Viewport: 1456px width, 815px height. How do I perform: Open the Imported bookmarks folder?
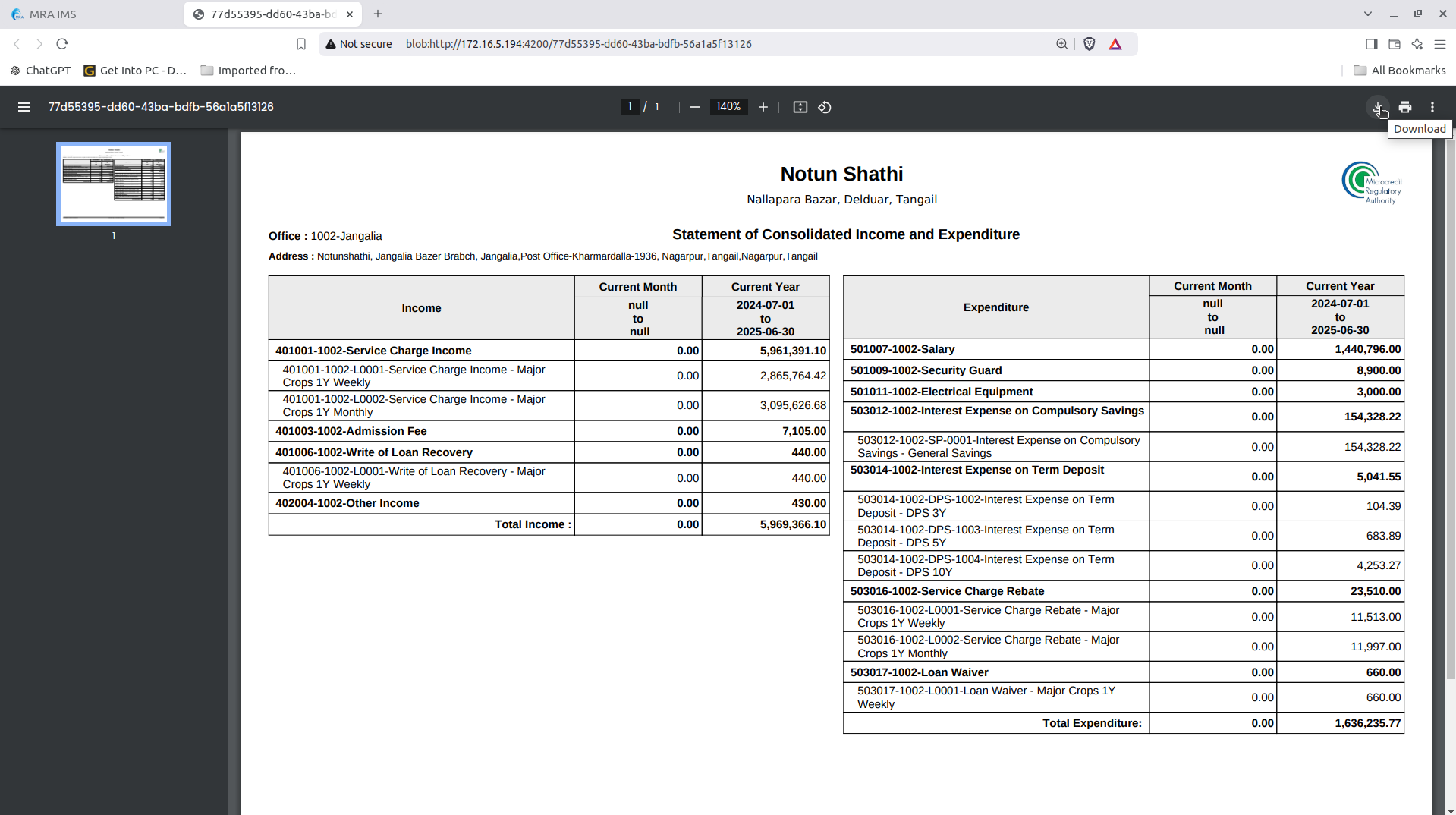248,71
